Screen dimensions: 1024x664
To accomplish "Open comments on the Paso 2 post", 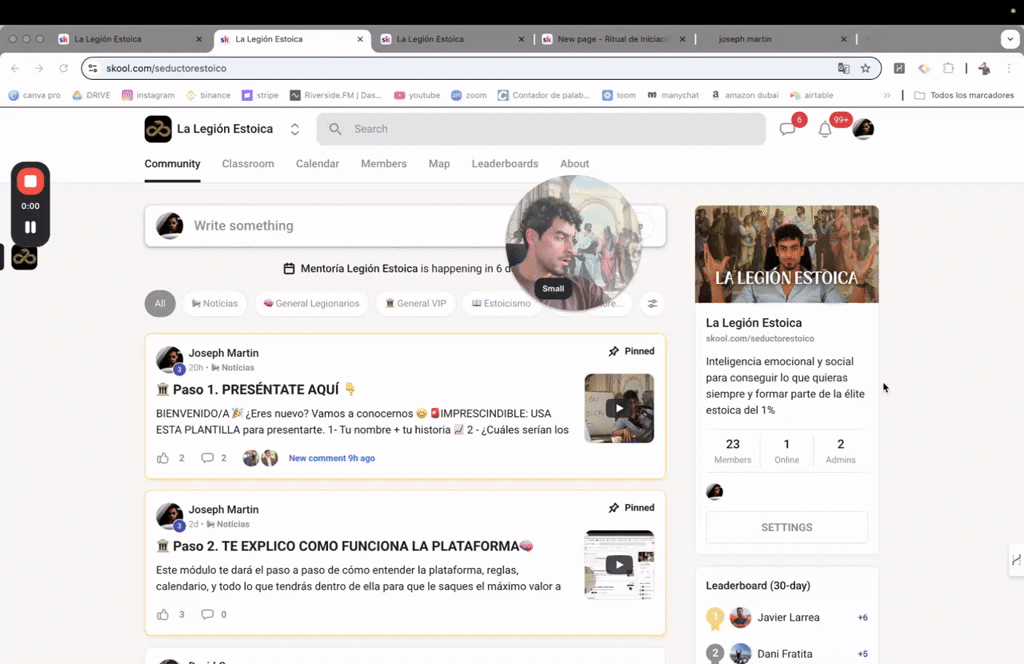I will click(209, 614).
